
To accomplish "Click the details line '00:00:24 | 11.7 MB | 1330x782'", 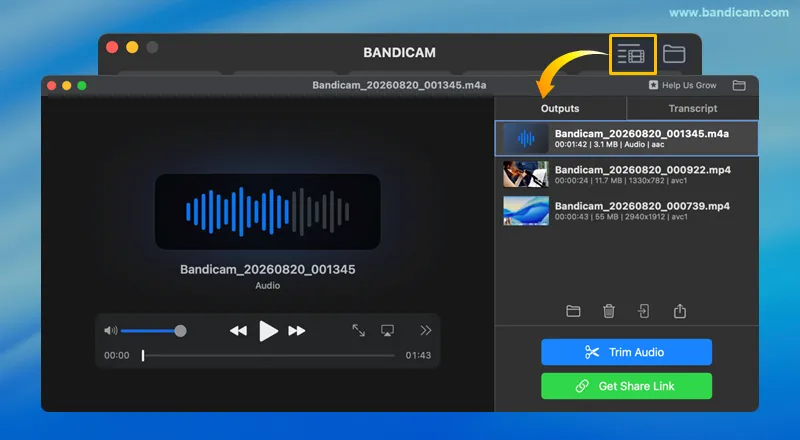I will (621, 181).
